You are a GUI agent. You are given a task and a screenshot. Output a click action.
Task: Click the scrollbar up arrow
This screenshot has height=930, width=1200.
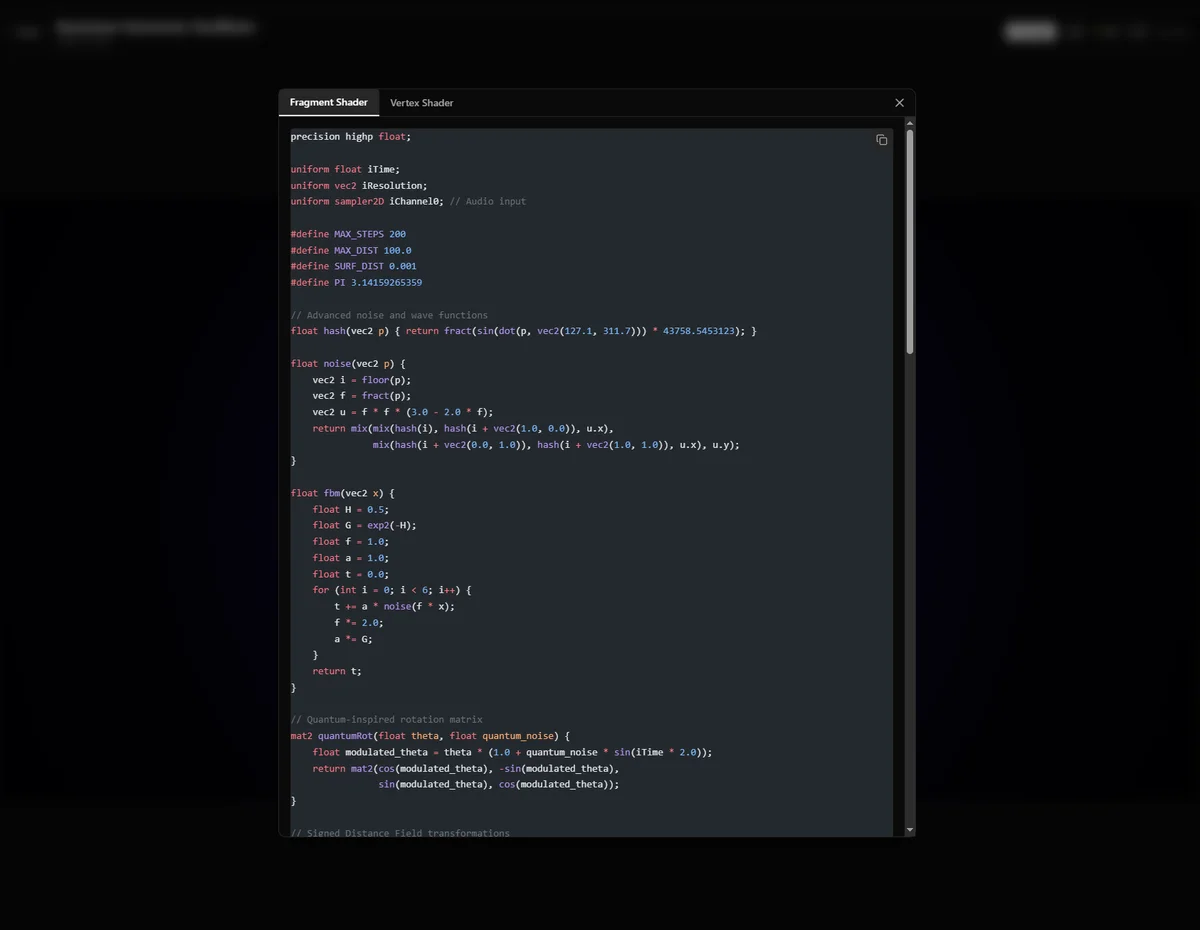coord(909,123)
